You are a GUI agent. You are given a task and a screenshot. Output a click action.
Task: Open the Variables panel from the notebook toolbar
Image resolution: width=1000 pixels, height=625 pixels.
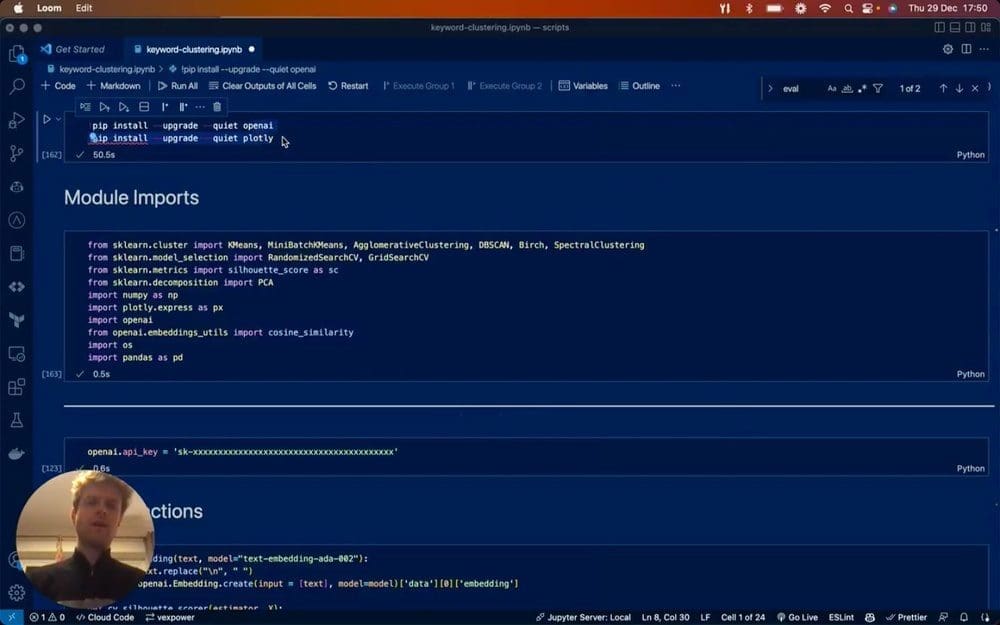581,86
